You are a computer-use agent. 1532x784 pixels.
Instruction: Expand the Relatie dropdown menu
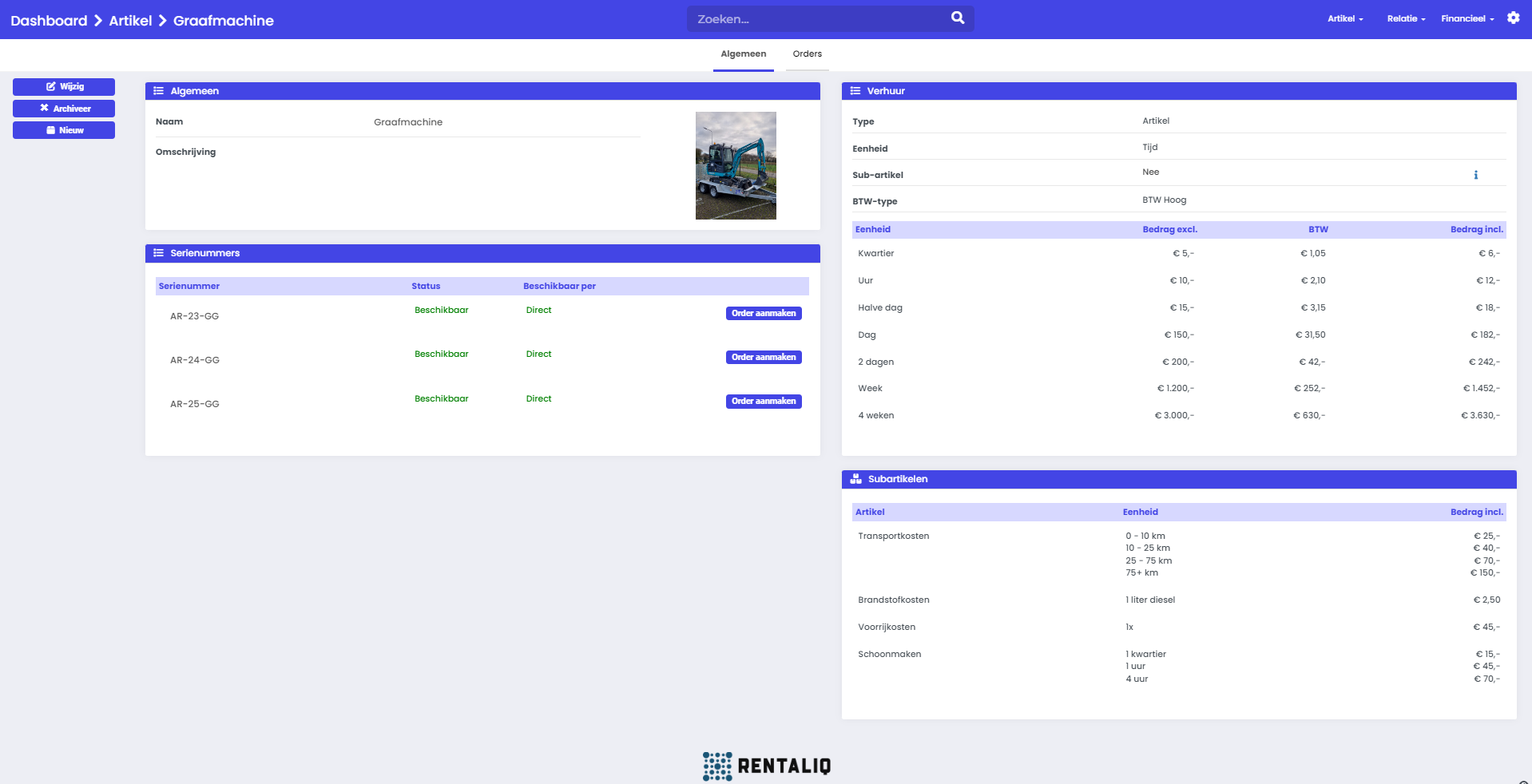[x=1406, y=18]
